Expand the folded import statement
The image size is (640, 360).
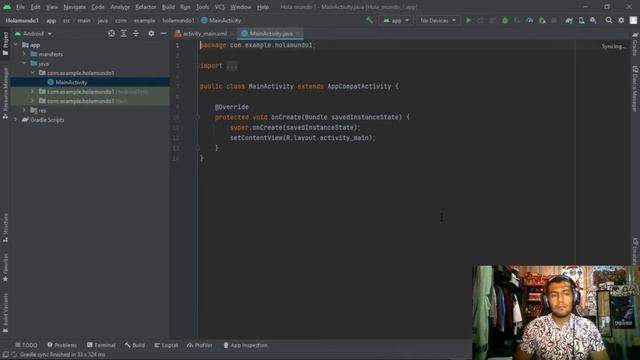[231, 66]
